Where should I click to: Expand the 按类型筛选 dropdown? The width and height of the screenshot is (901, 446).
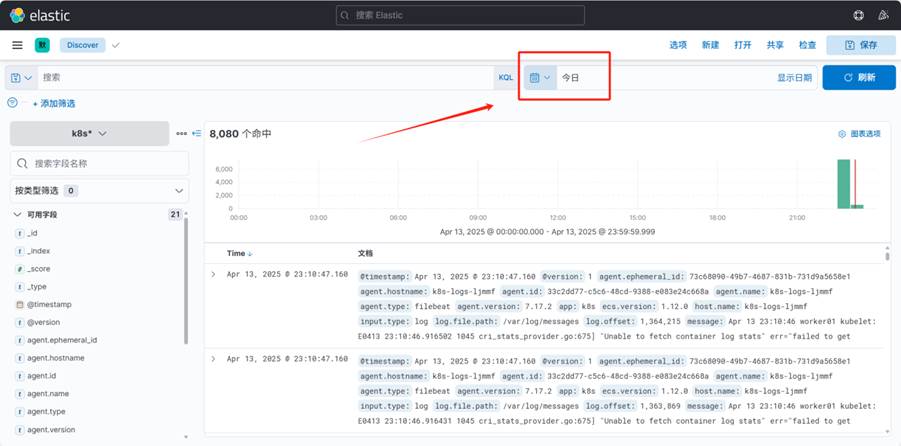[99, 191]
